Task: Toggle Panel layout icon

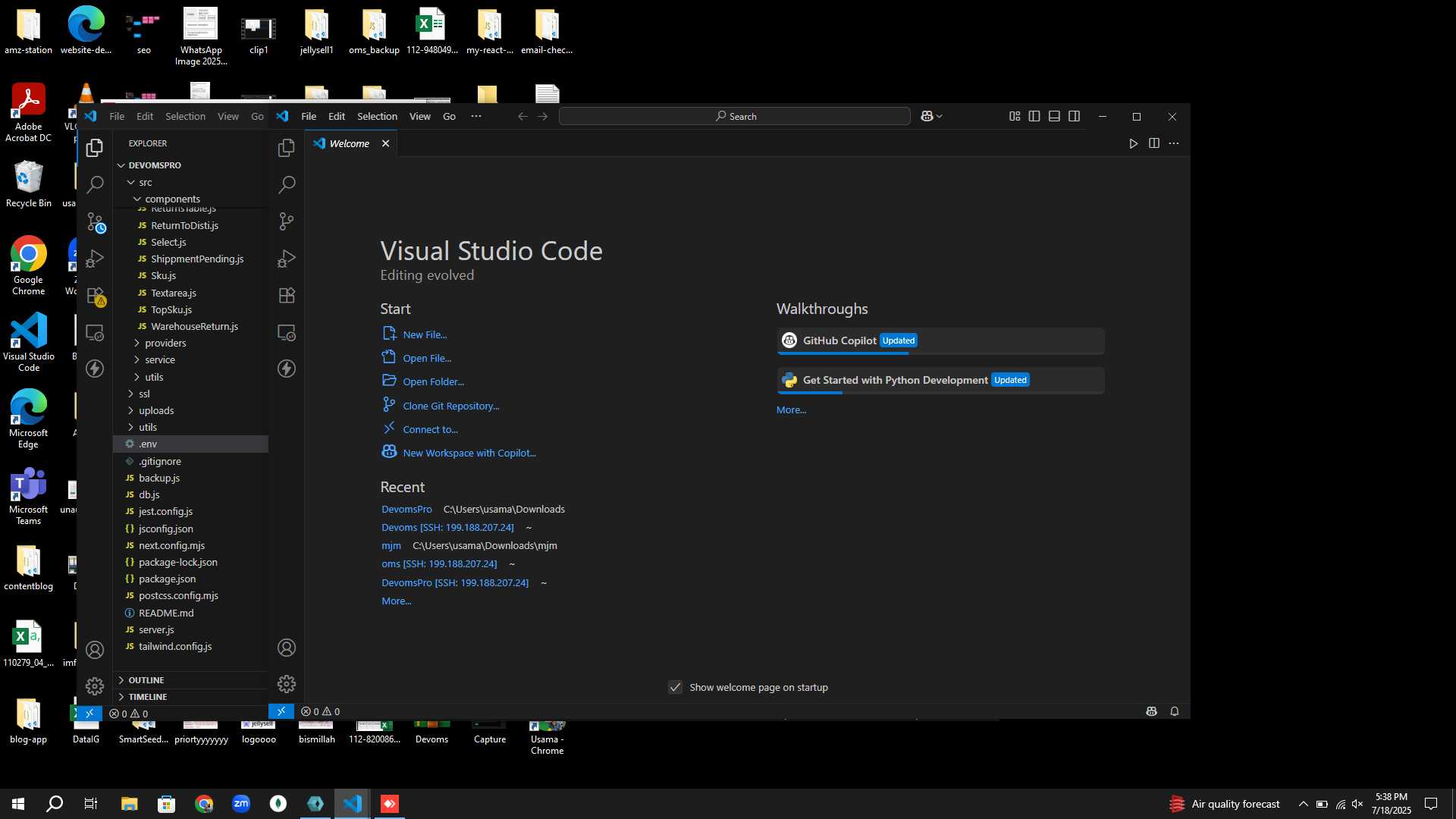Action: click(x=1054, y=116)
